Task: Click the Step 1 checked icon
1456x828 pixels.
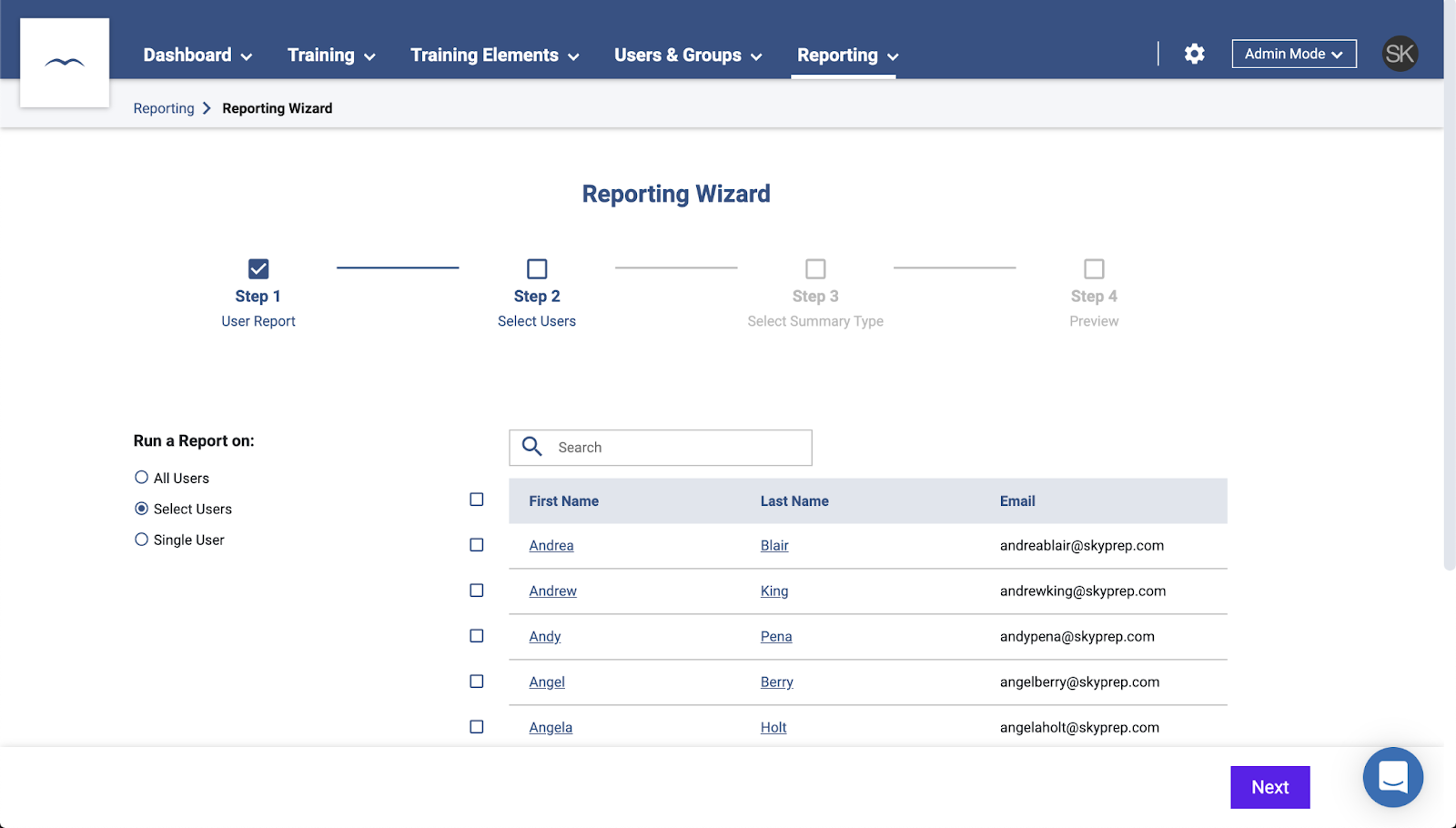Action: (x=258, y=268)
